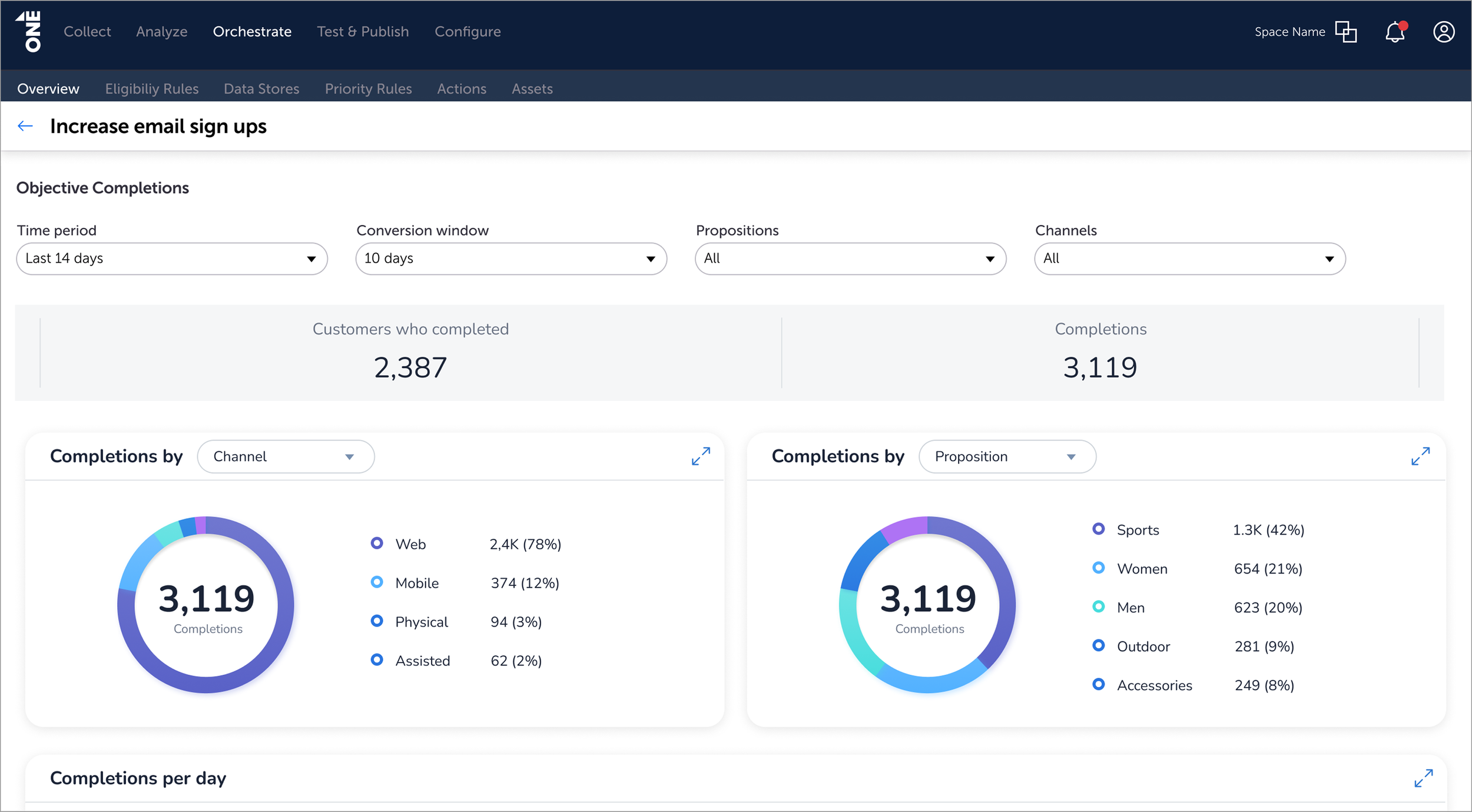Expand the Completions by Proposition chart
This screenshot has width=1472, height=812.
(1420, 456)
